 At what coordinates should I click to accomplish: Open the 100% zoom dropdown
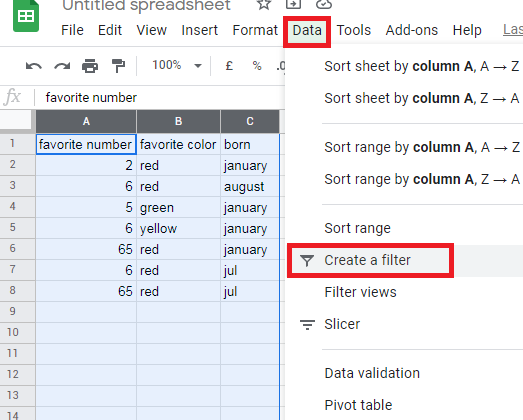(x=177, y=65)
